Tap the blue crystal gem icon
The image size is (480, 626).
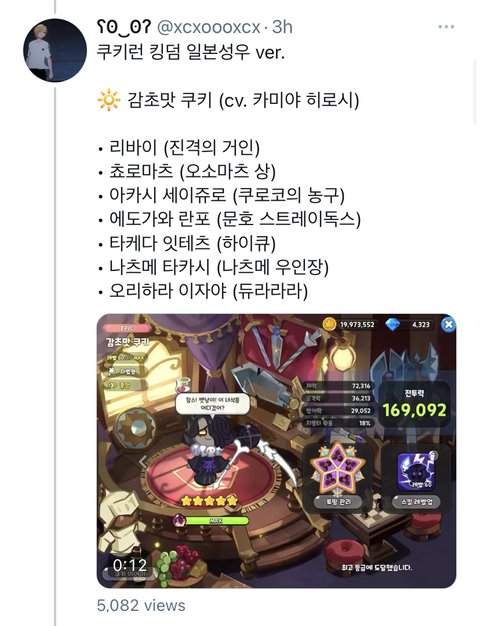[393, 324]
